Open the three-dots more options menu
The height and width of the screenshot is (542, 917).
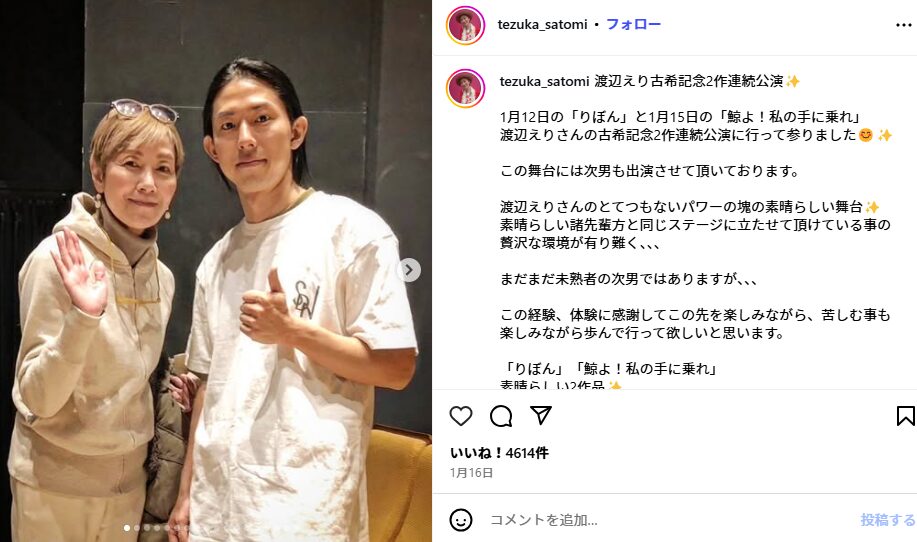point(904,25)
